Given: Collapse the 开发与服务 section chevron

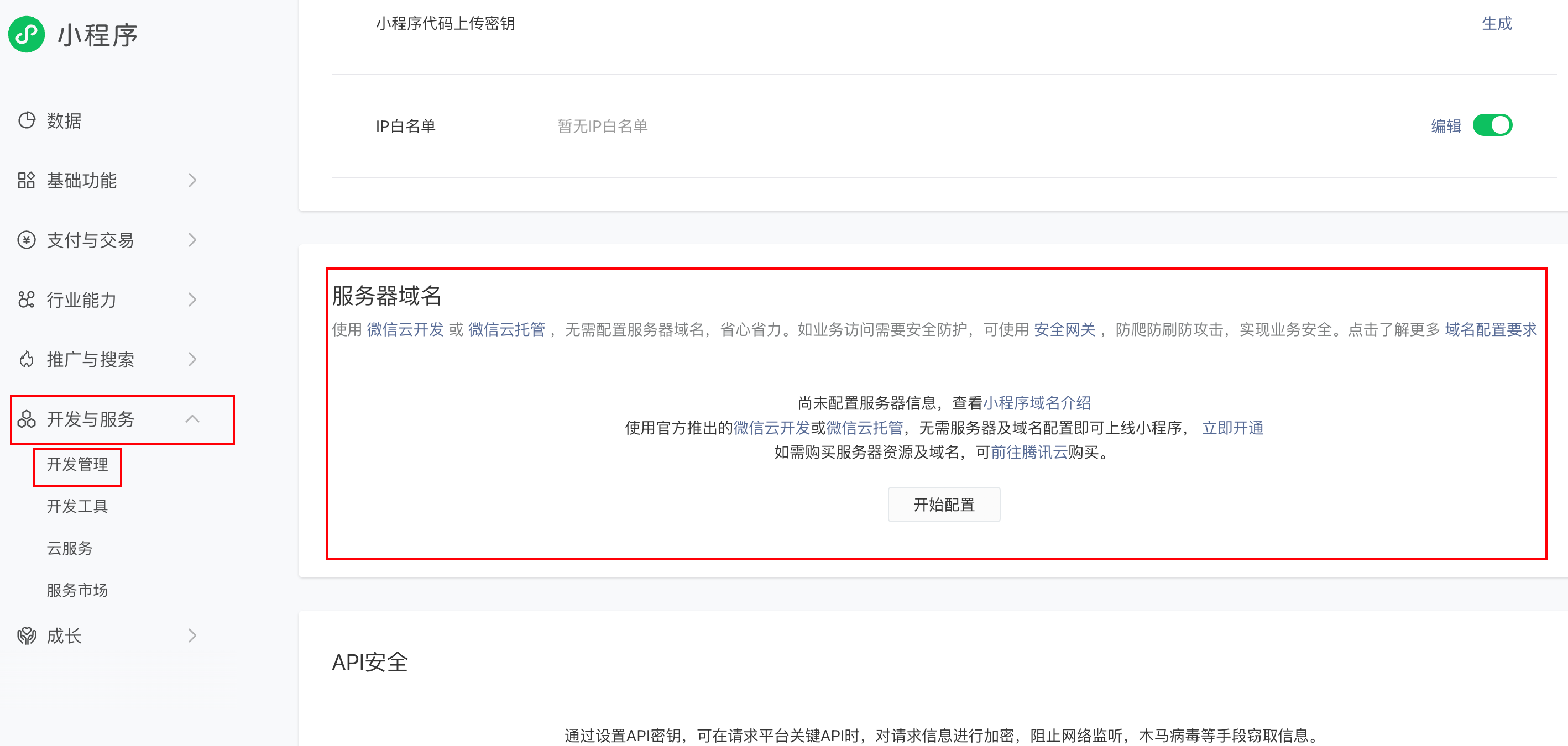Looking at the screenshot, I should pyautogui.click(x=192, y=419).
